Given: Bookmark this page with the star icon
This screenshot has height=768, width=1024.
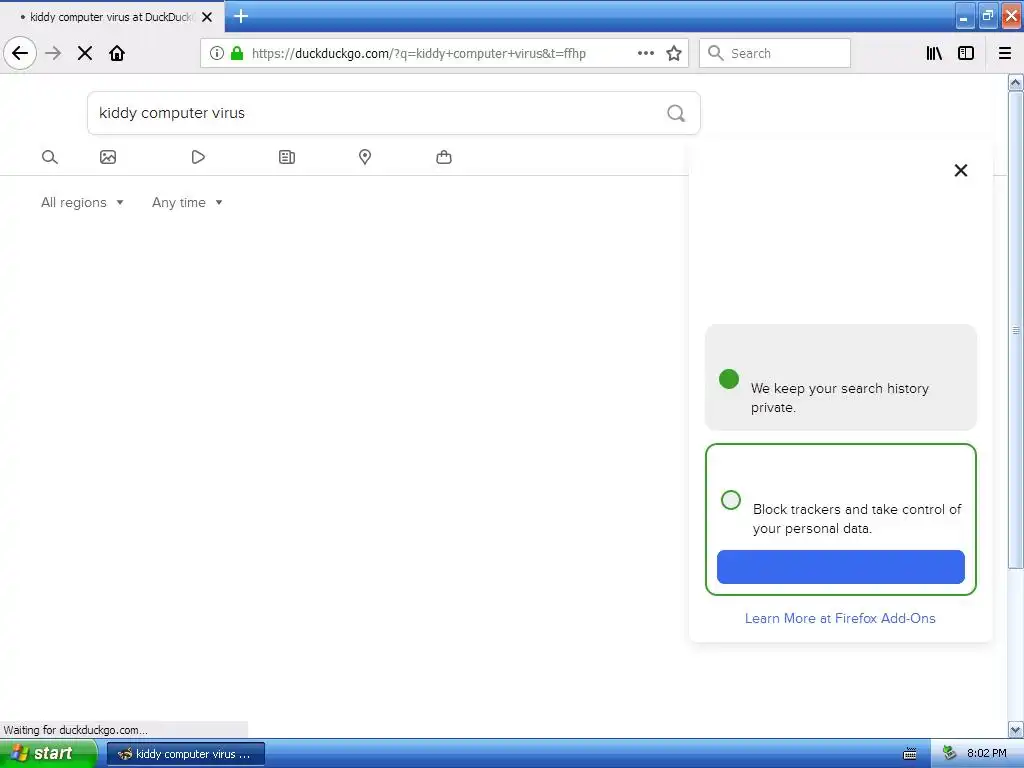Looking at the screenshot, I should 674,53.
